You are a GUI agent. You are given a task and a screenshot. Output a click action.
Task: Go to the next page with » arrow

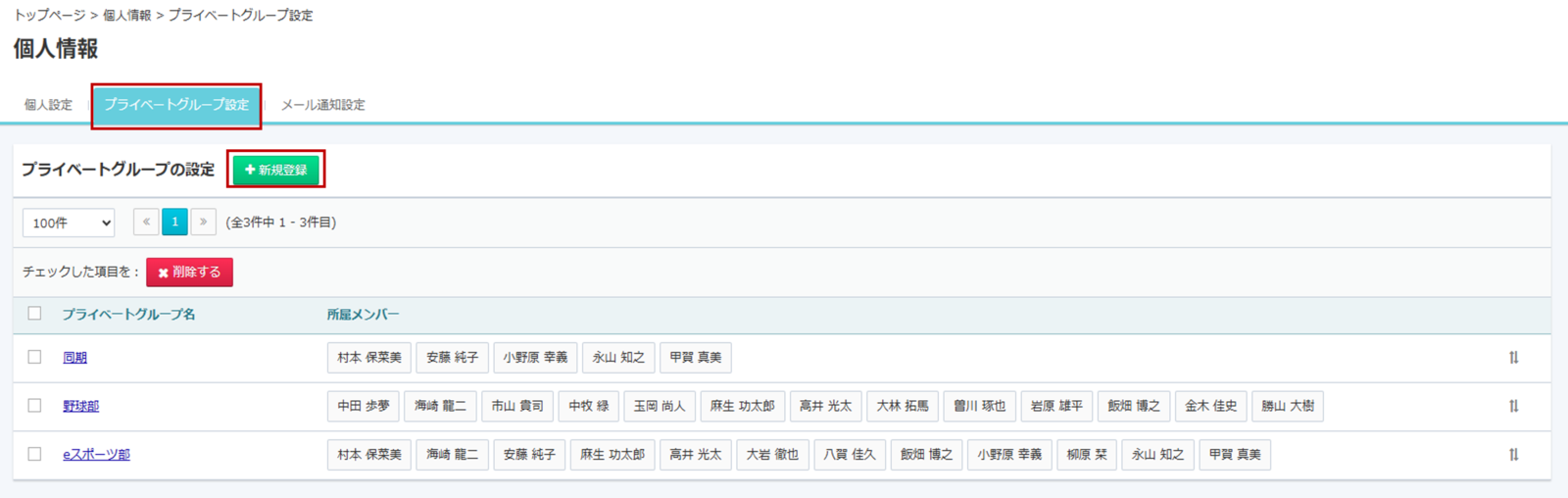tap(203, 223)
